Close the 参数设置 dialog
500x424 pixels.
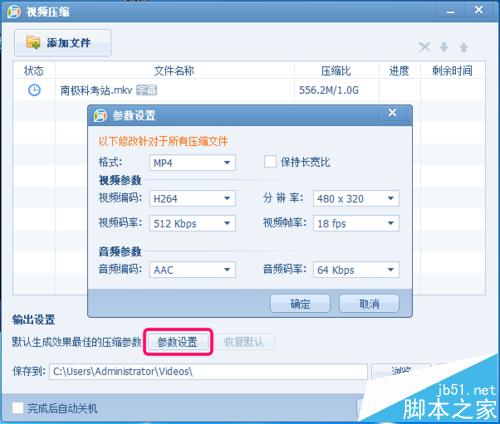392,113
